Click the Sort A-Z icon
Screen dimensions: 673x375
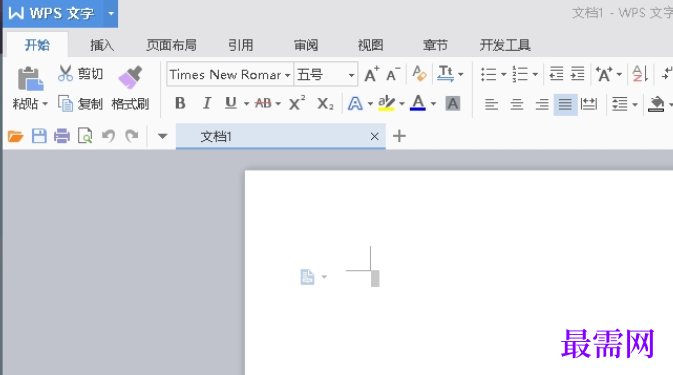pyautogui.click(x=640, y=74)
